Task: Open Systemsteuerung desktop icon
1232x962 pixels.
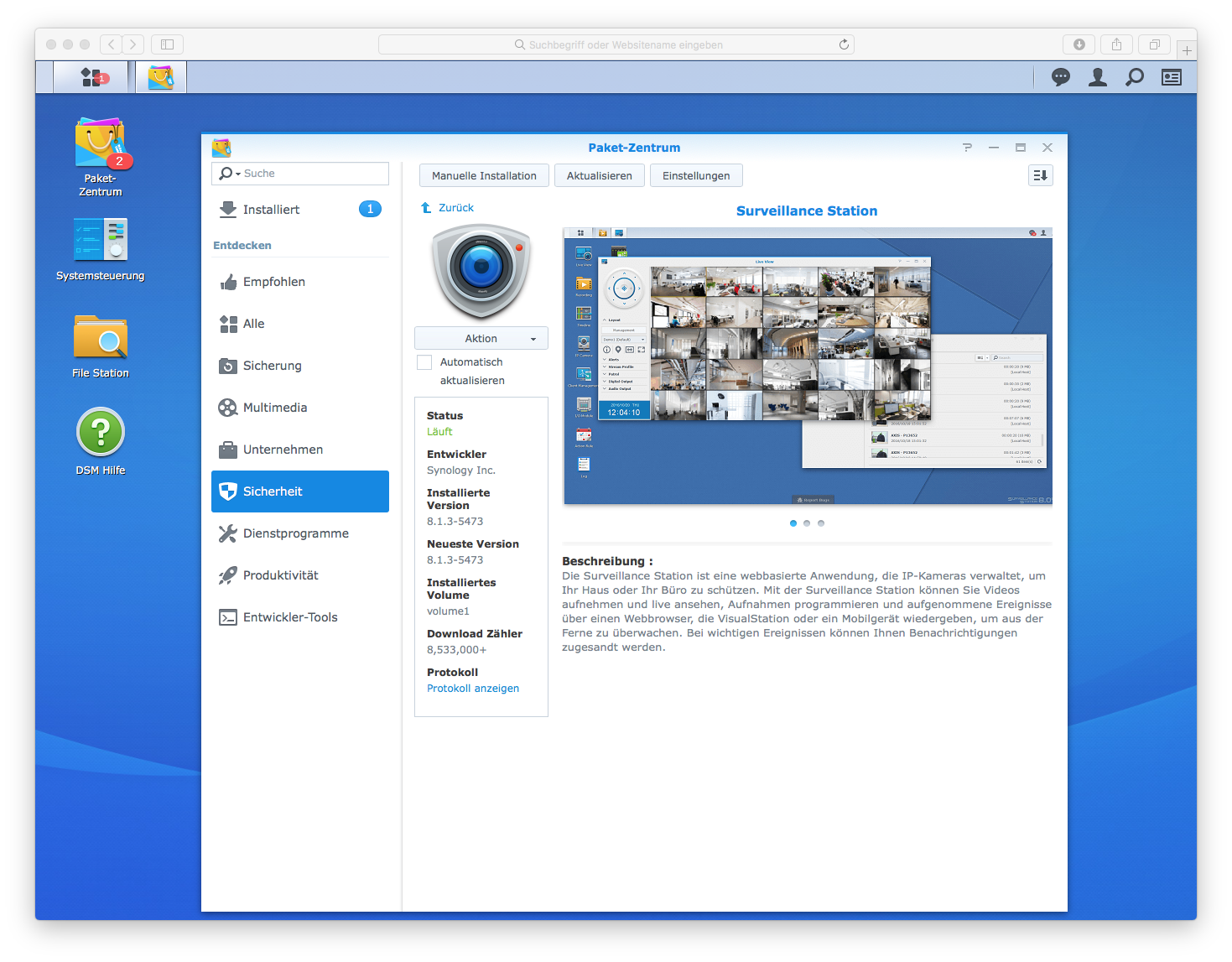Action: point(101,249)
